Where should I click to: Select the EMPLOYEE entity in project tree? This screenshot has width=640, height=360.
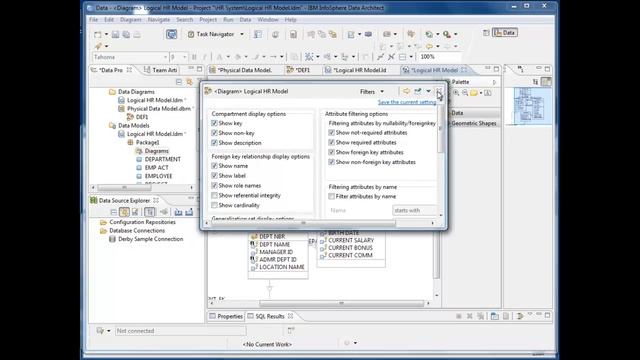click(158, 176)
